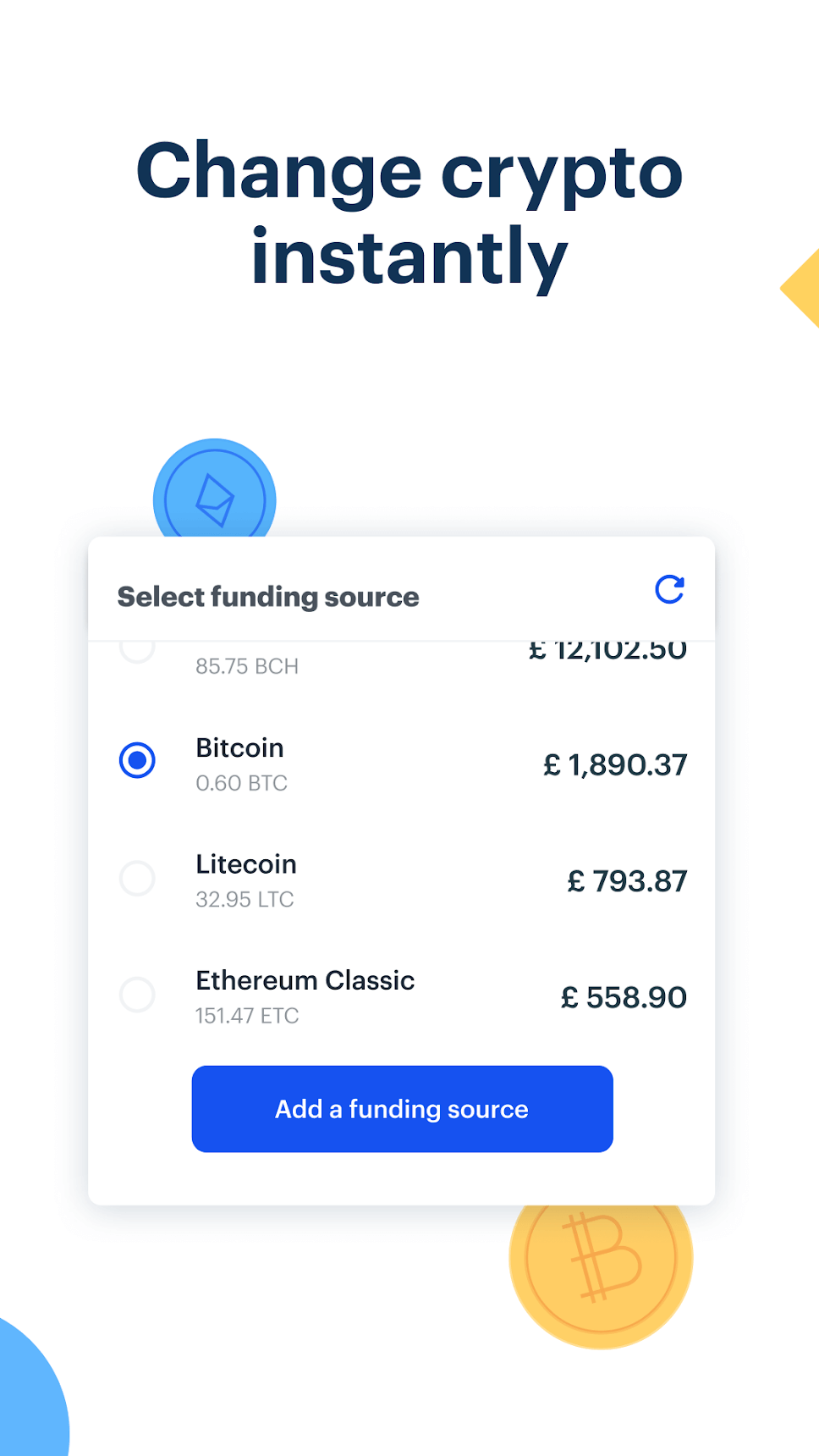Click the Litecoin funding source name

point(246,864)
